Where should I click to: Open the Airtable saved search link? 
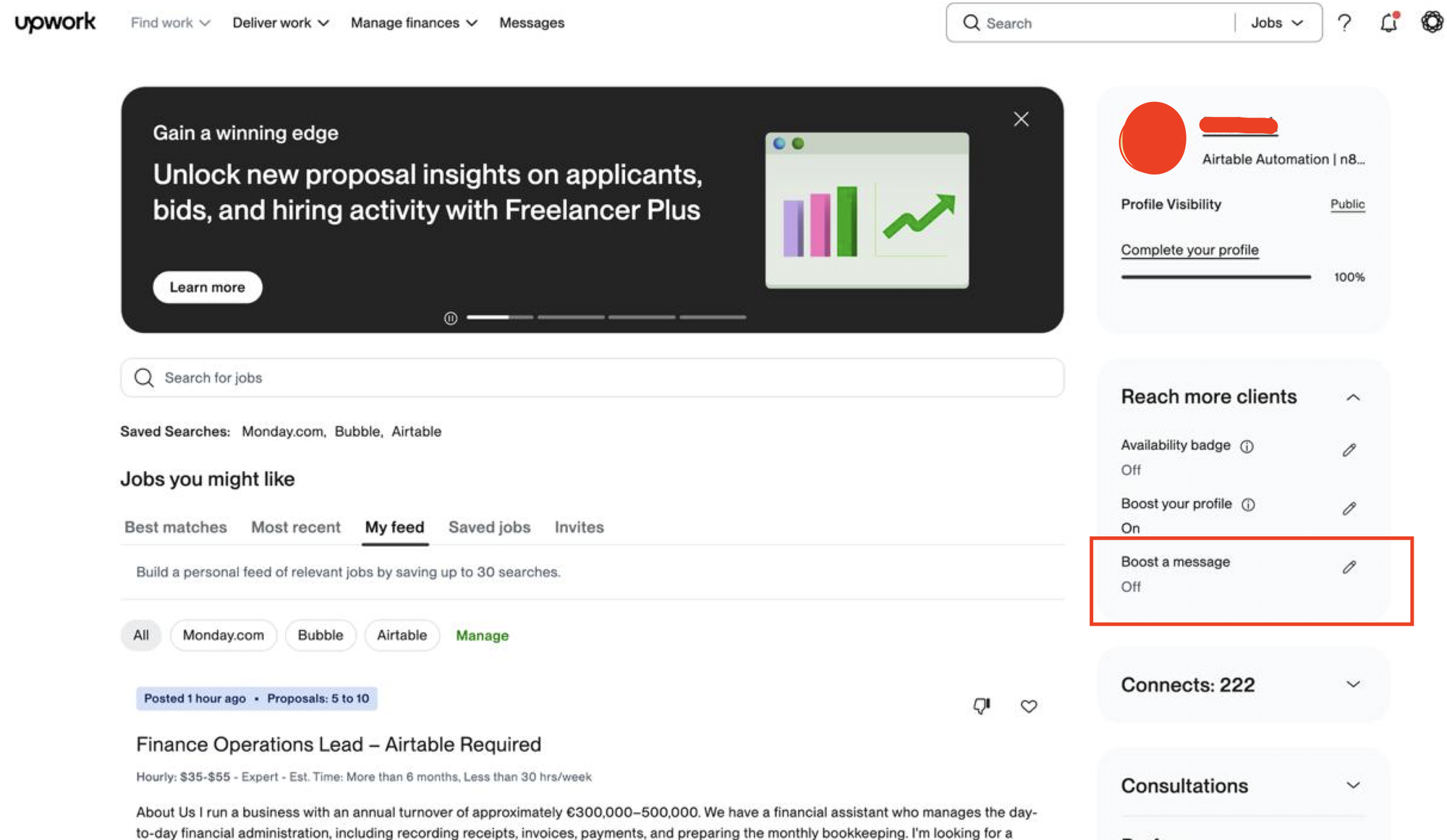pyautogui.click(x=417, y=431)
